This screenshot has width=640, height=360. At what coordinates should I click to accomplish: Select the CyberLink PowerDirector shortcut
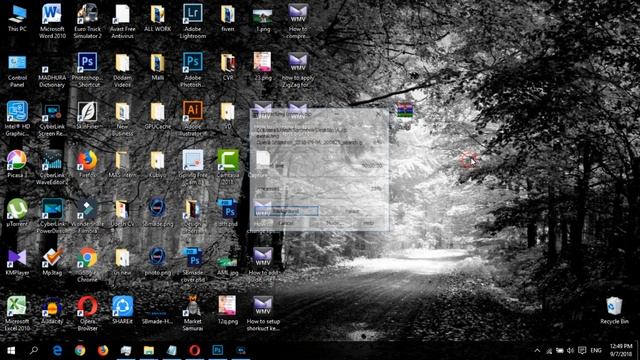tap(52, 216)
